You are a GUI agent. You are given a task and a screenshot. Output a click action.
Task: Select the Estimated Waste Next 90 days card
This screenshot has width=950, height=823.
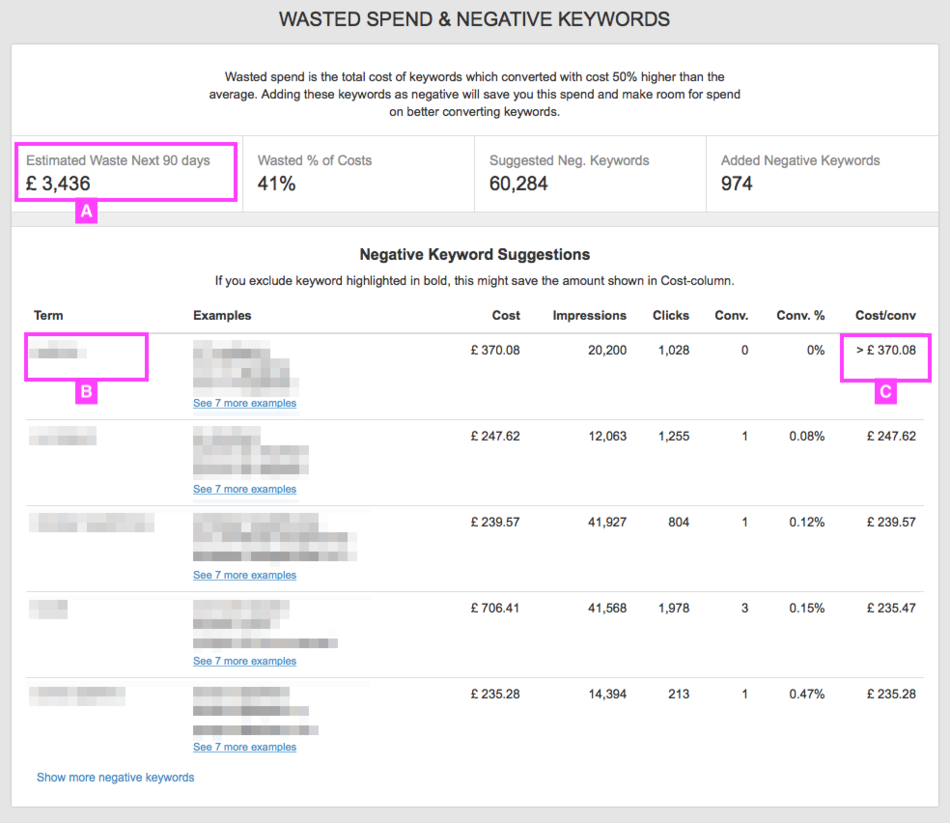(126, 172)
